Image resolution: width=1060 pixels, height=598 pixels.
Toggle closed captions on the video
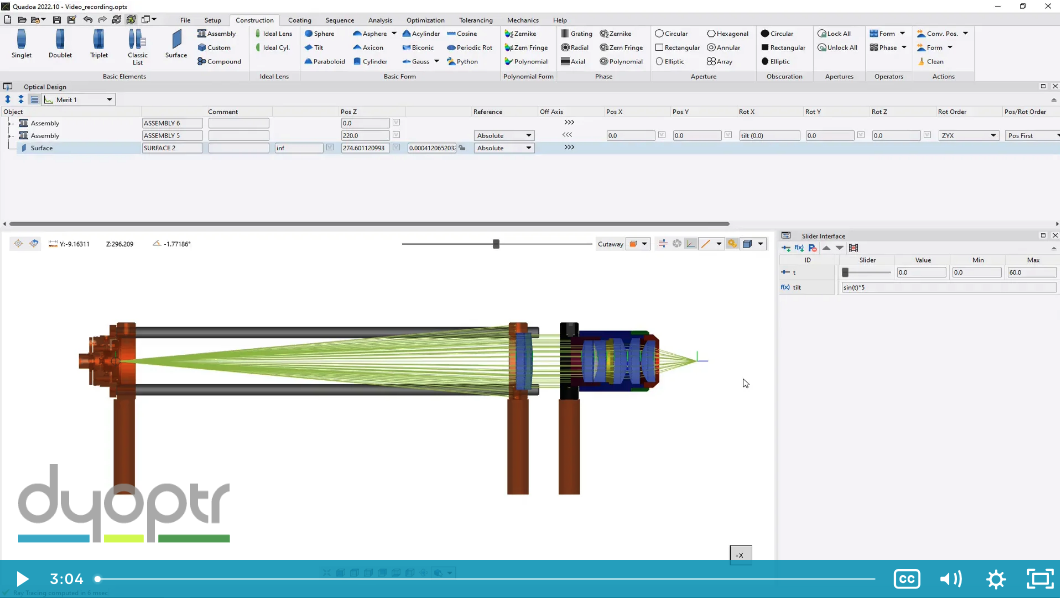click(906, 579)
